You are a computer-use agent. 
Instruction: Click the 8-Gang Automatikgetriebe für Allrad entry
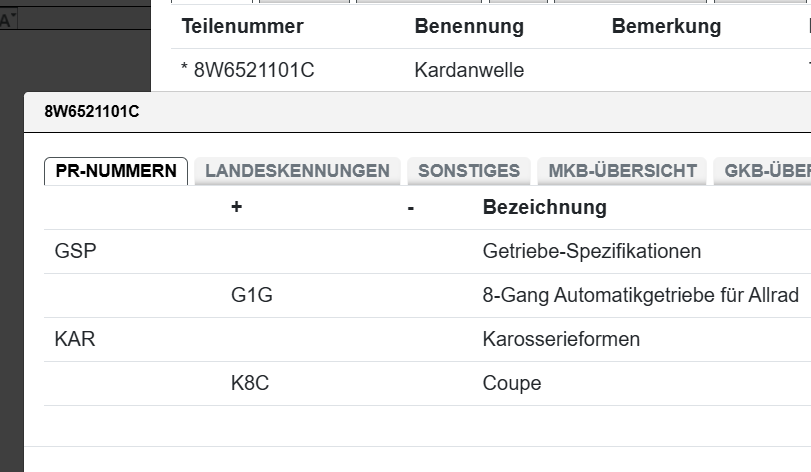point(640,295)
